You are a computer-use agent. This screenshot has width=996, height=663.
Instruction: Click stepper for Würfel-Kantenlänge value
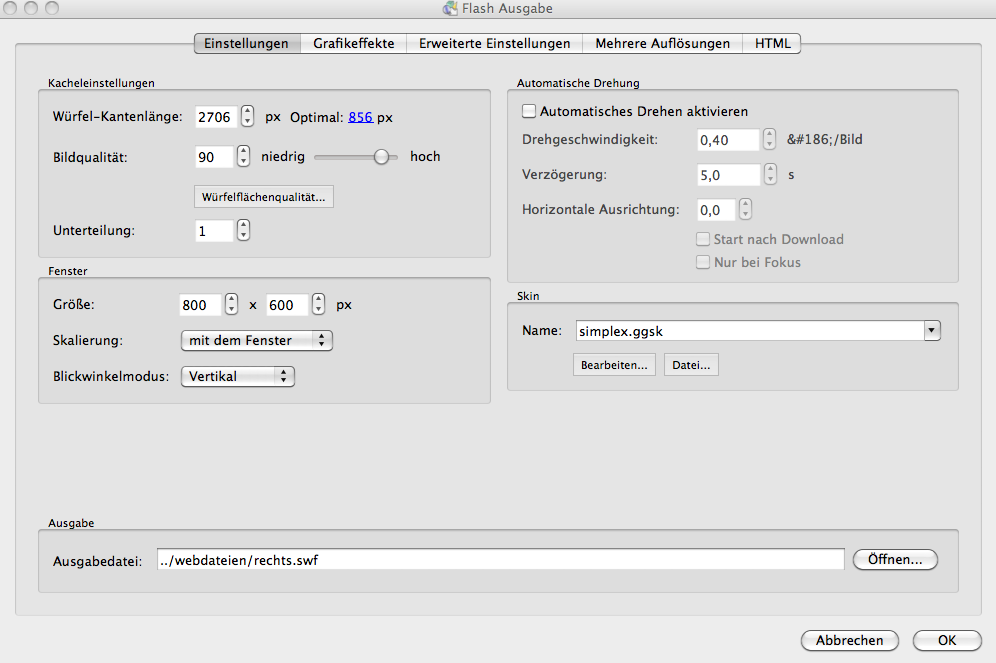tap(248, 117)
